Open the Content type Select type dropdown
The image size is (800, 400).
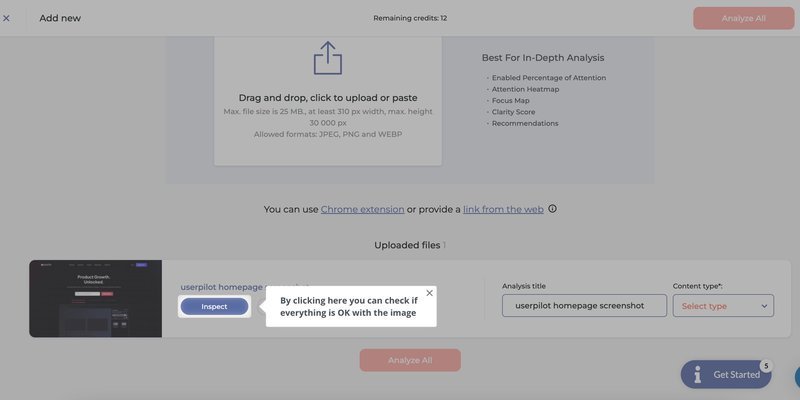724,306
